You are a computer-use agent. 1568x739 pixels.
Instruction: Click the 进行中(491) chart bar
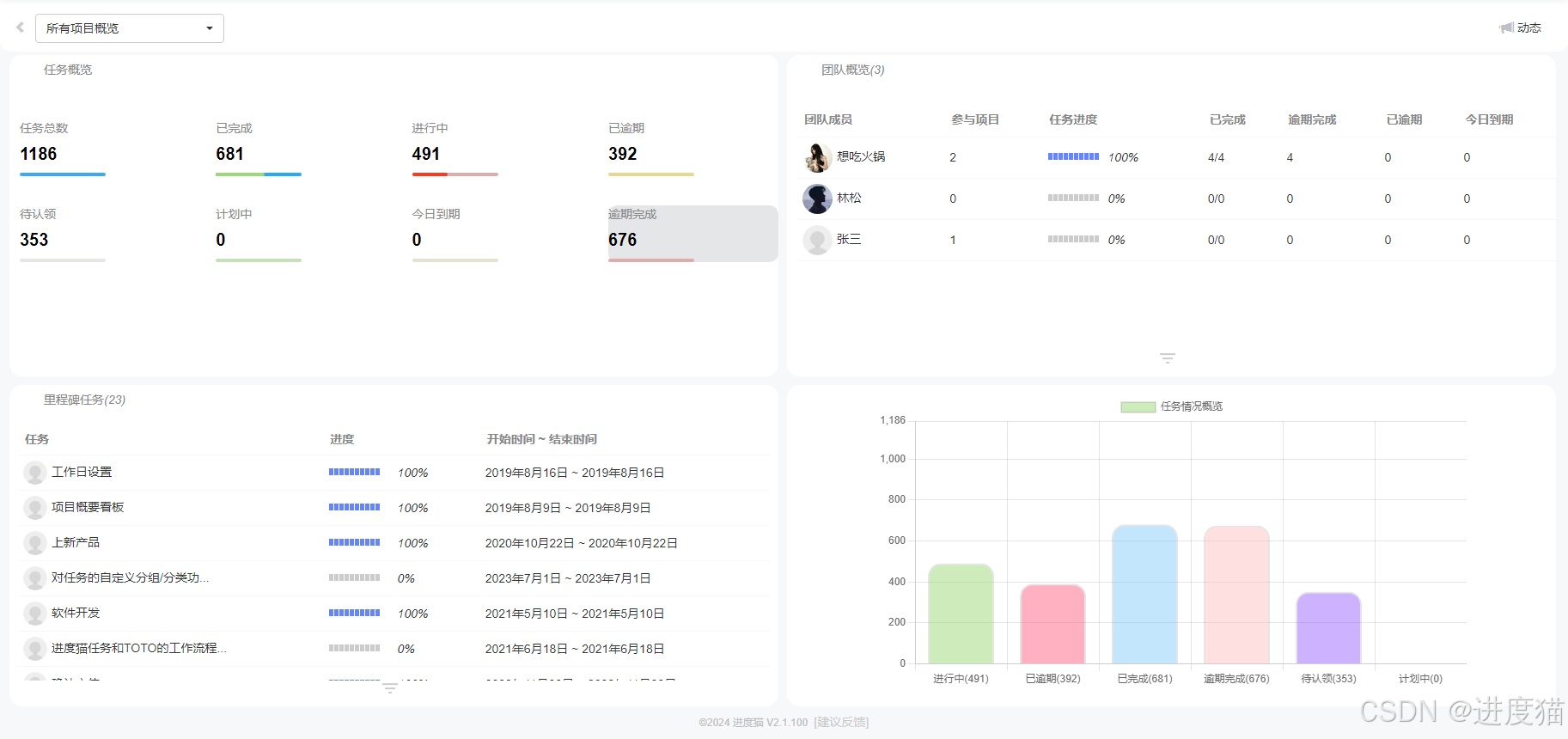(961, 614)
